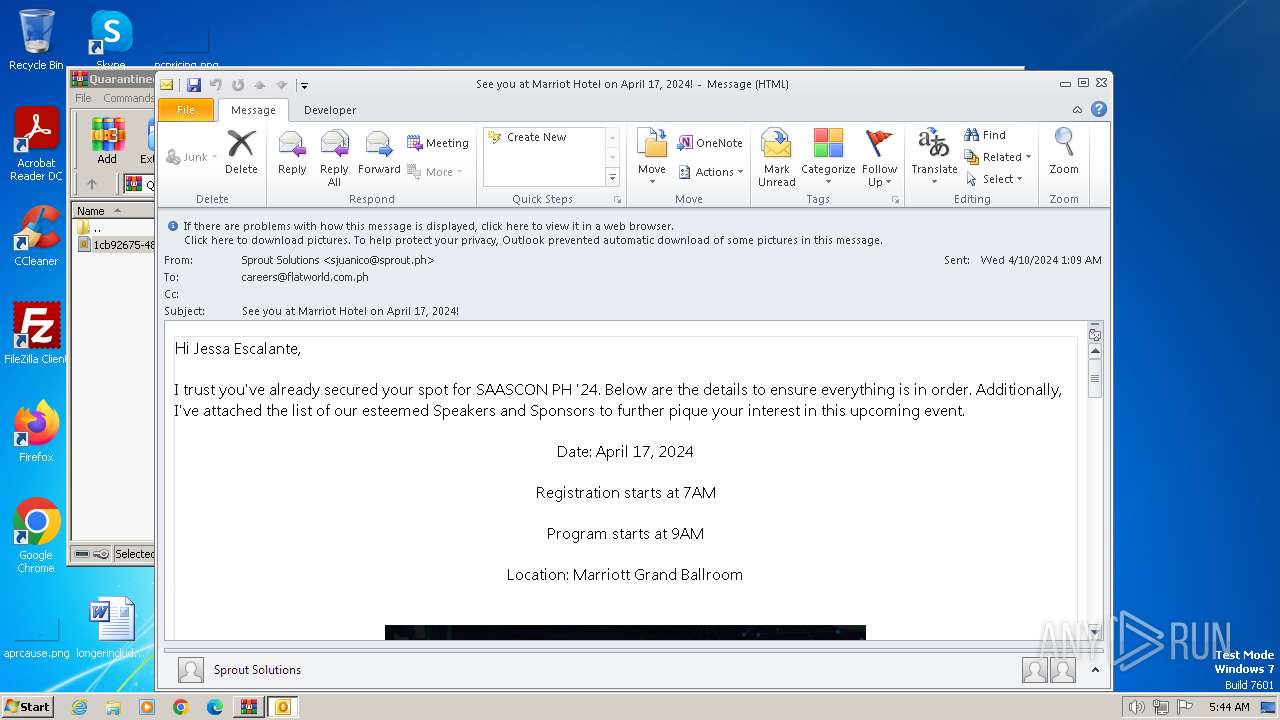Open FileZilla Client desktop icon
Image resolution: width=1280 pixels, height=720 pixels.
click(x=36, y=333)
